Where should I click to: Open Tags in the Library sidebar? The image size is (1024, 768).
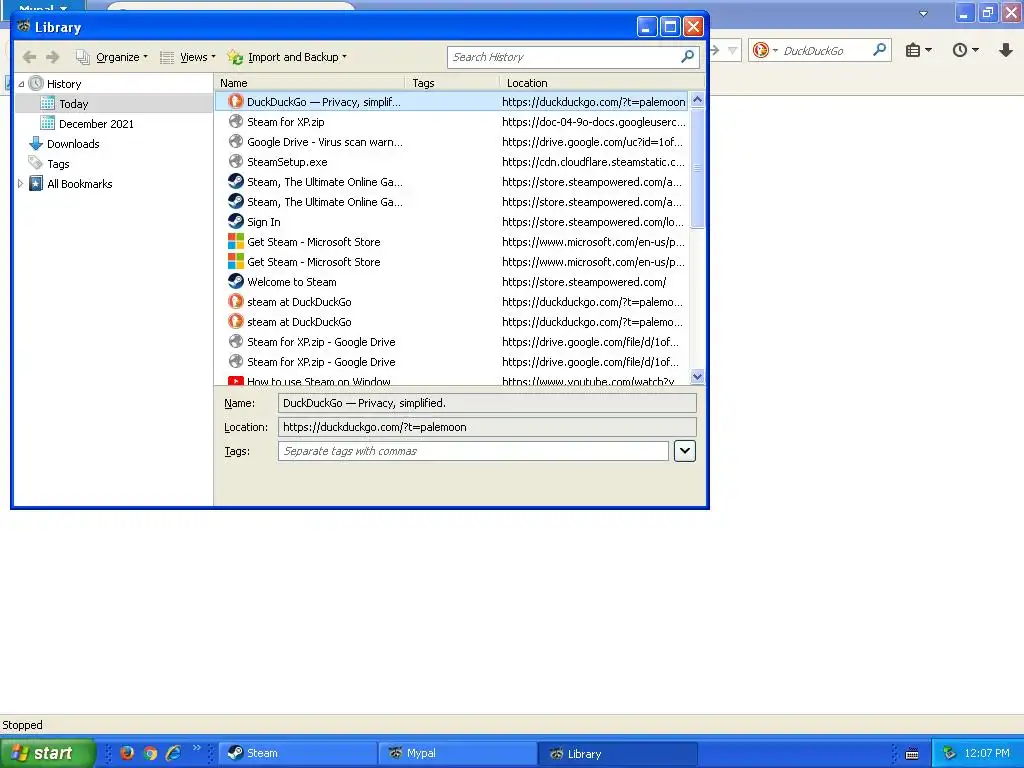pyautogui.click(x=58, y=164)
